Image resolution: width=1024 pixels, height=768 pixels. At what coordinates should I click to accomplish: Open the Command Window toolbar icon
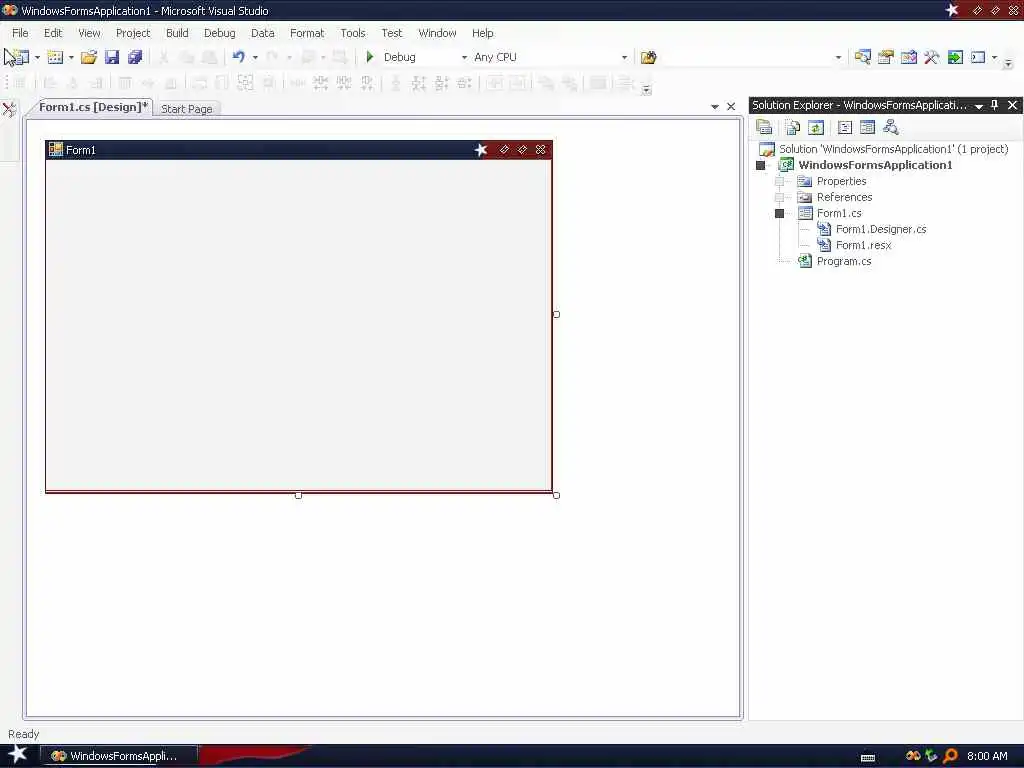(x=978, y=57)
